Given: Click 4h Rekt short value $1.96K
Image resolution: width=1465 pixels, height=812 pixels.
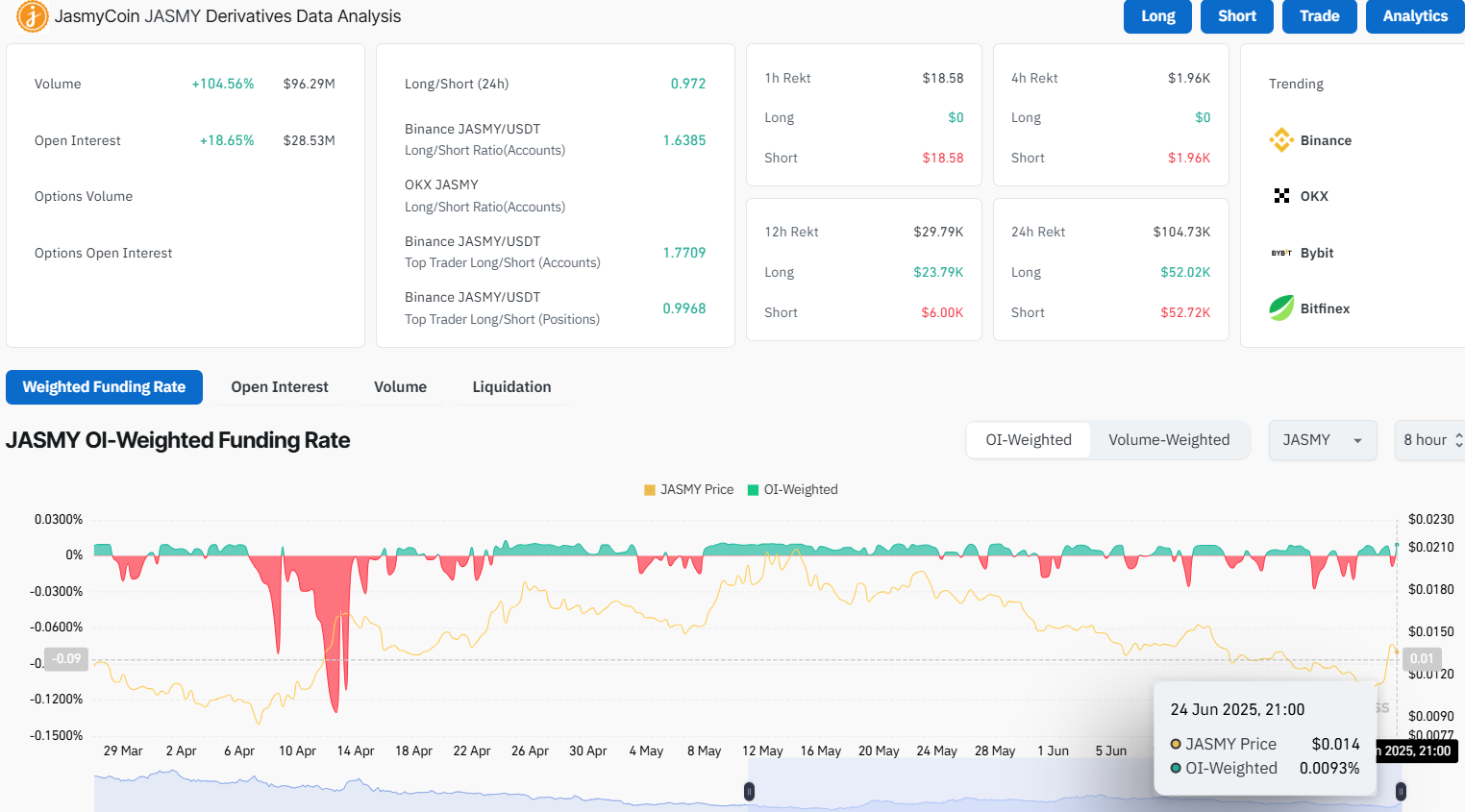Looking at the screenshot, I should (1189, 158).
